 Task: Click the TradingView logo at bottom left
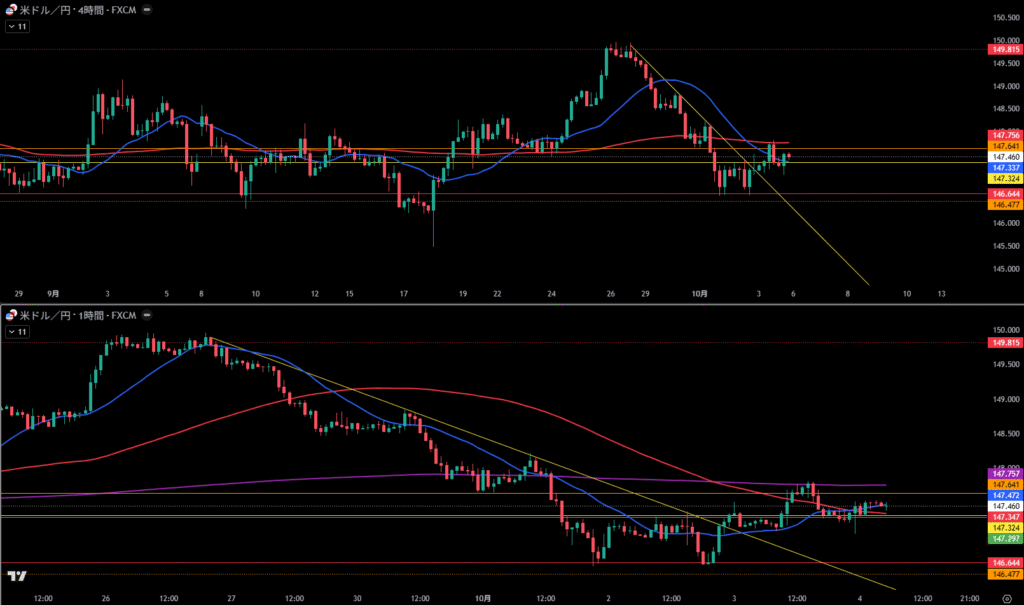point(16,577)
